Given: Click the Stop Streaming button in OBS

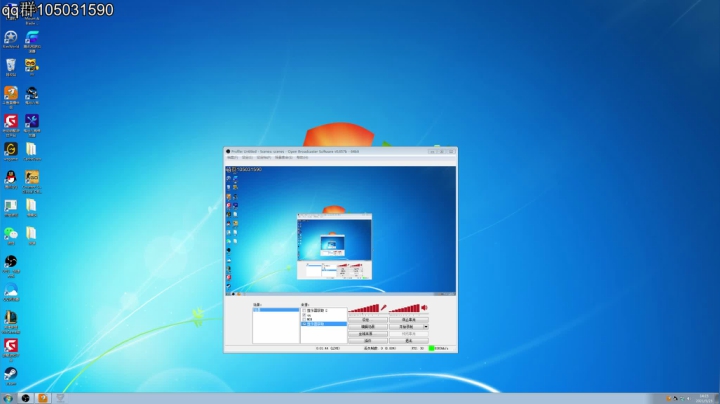Looking at the screenshot, I should click(x=409, y=320).
